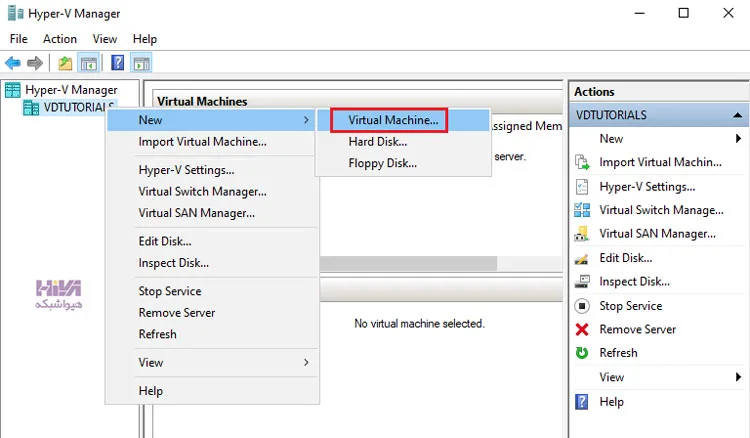The width and height of the screenshot is (750, 438).
Task: Click Inspect Disk... link in Actions pane
Action: [635, 282]
